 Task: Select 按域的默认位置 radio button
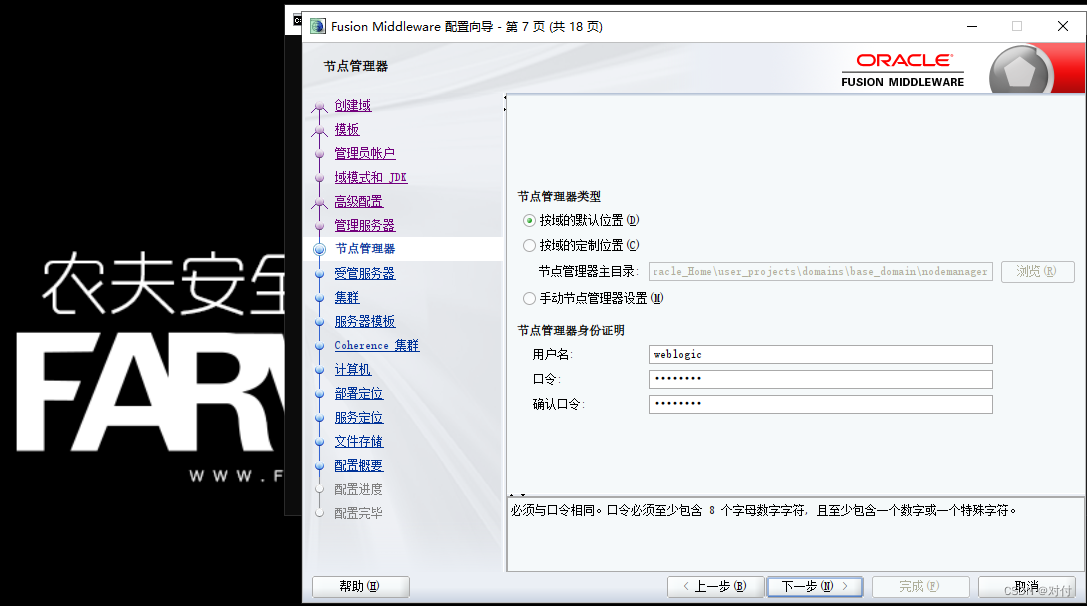tap(530, 220)
